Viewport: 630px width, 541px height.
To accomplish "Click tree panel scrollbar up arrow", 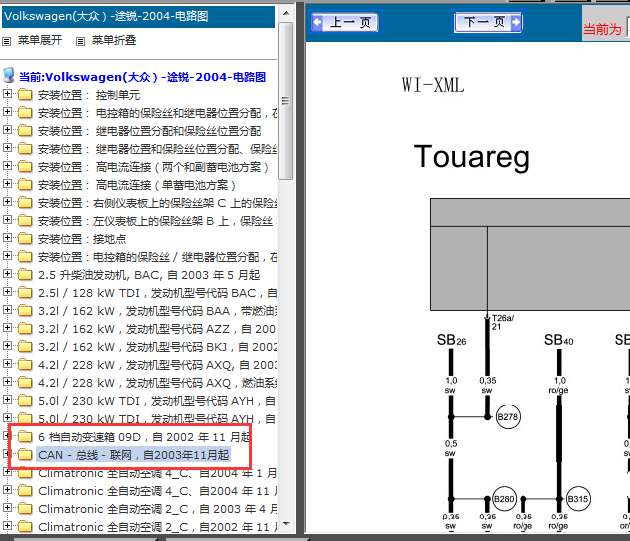I will tap(286, 13).
